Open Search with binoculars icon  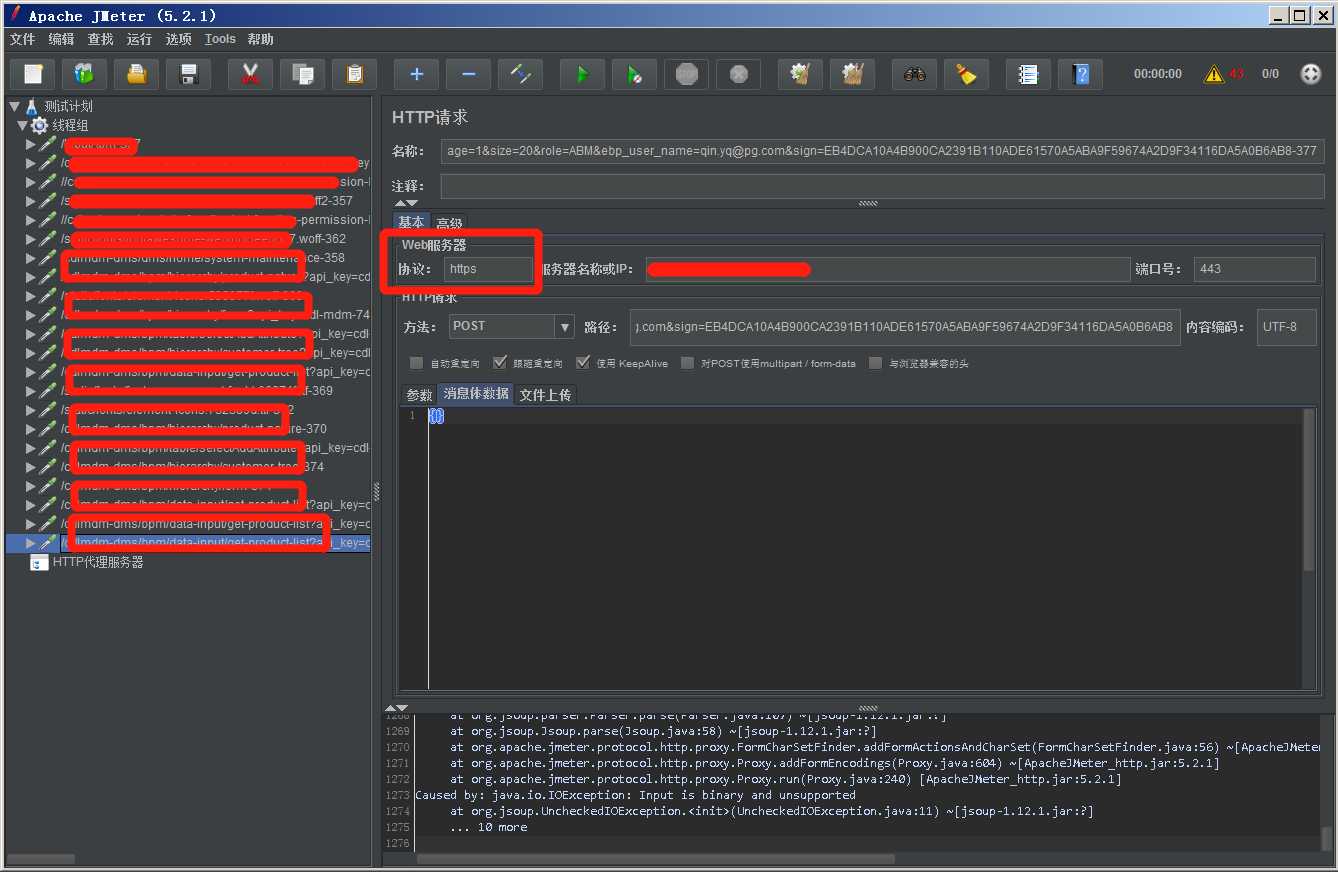914,74
